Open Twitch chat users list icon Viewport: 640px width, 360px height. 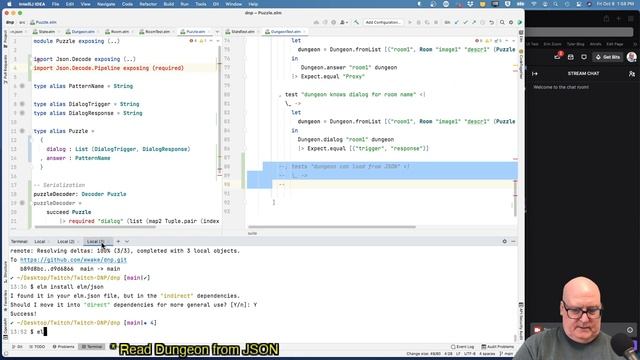(632, 73)
